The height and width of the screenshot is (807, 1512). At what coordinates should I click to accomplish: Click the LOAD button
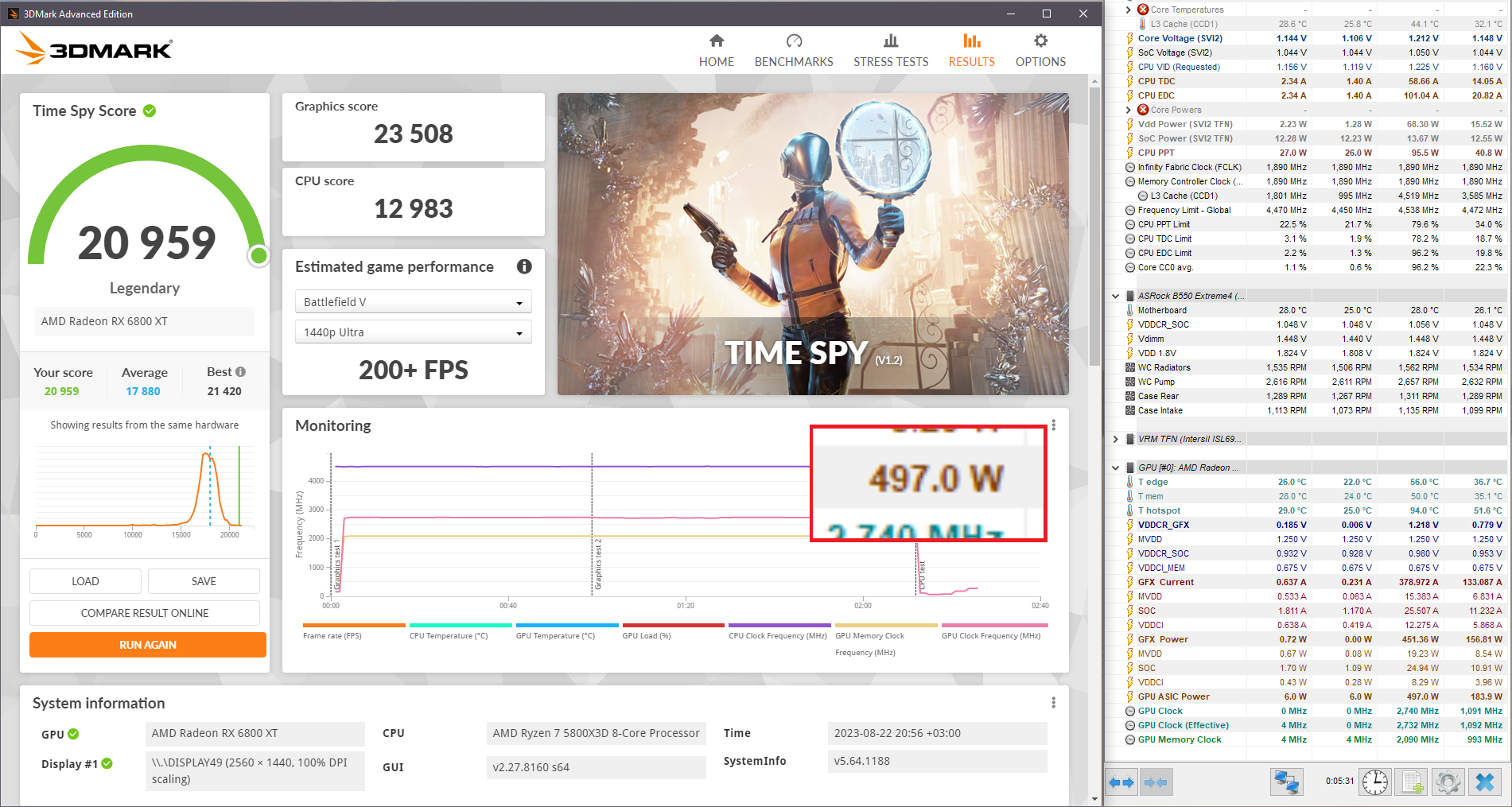click(x=85, y=581)
